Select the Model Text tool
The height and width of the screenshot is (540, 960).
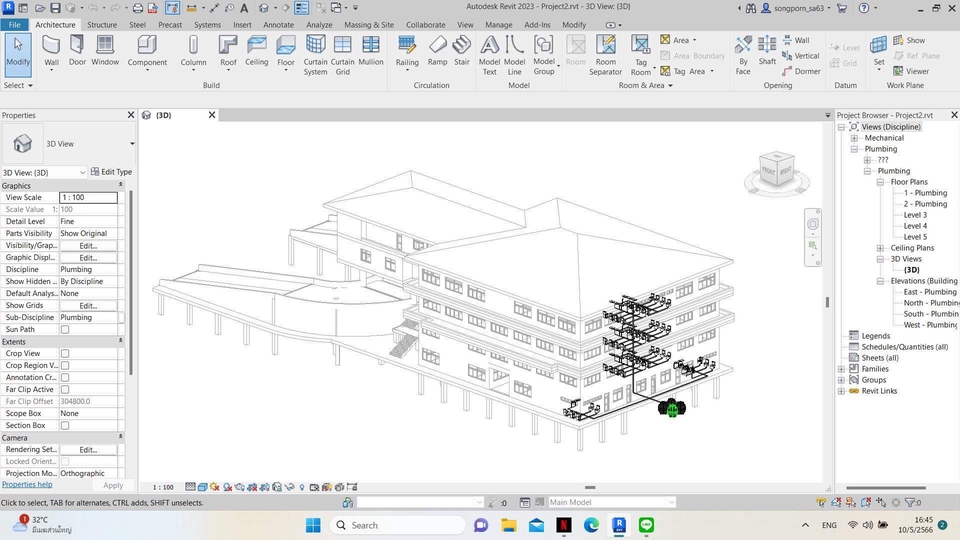tap(489, 55)
